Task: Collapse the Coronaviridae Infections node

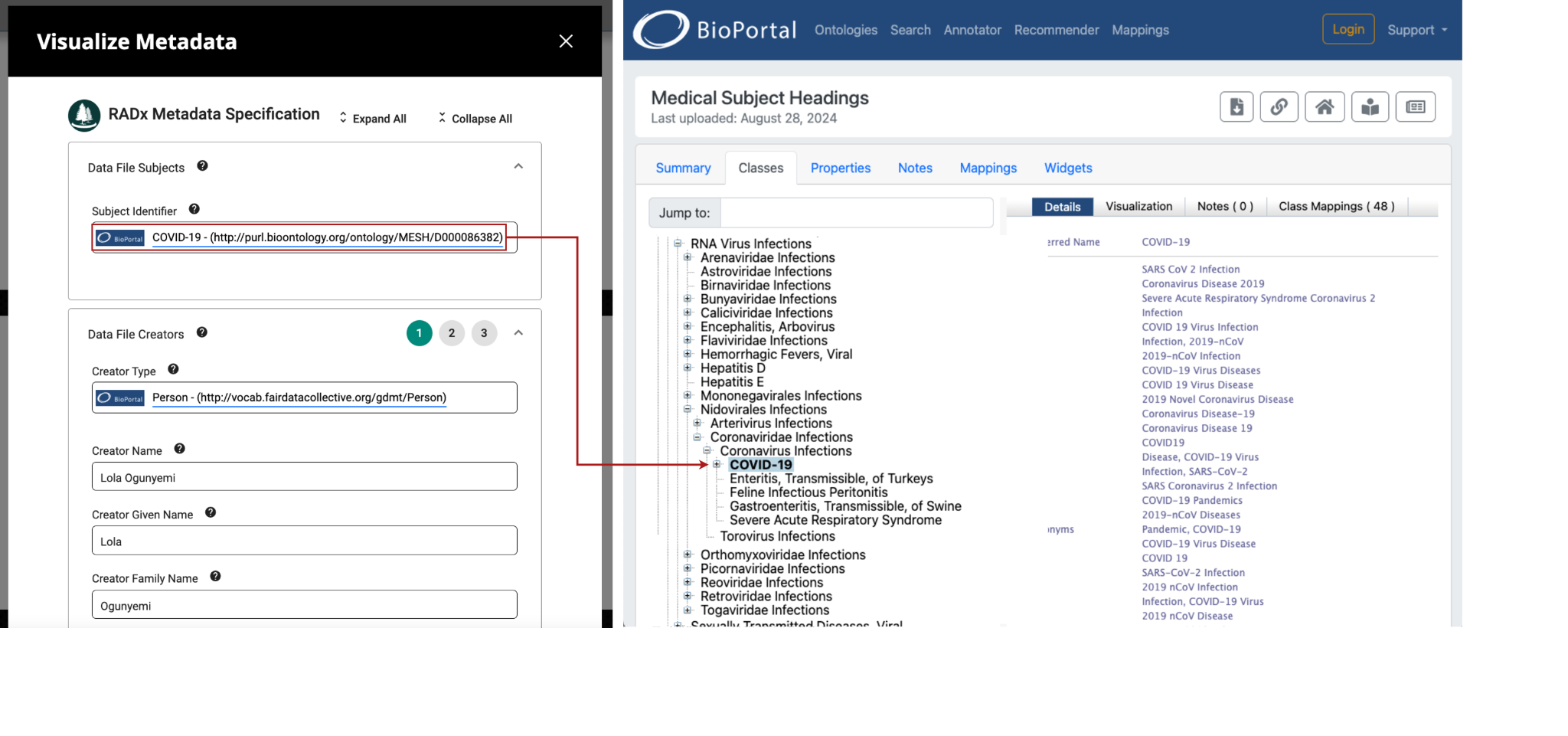Action: click(x=697, y=437)
